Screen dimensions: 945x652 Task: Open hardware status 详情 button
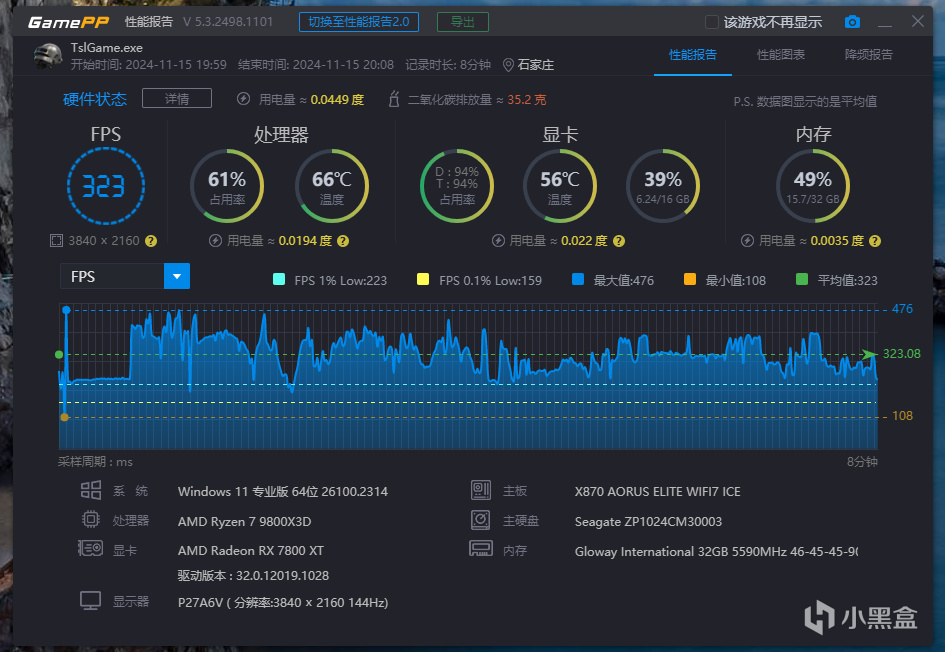(177, 98)
